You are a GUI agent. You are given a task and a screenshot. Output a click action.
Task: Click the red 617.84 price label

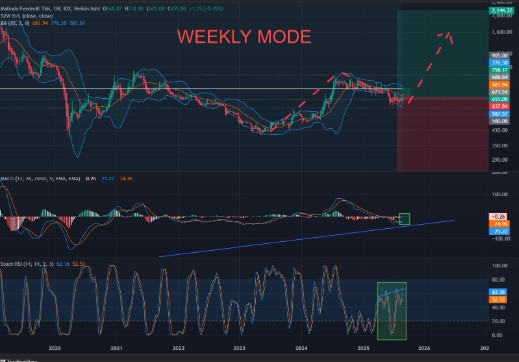(x=499, y=106)
